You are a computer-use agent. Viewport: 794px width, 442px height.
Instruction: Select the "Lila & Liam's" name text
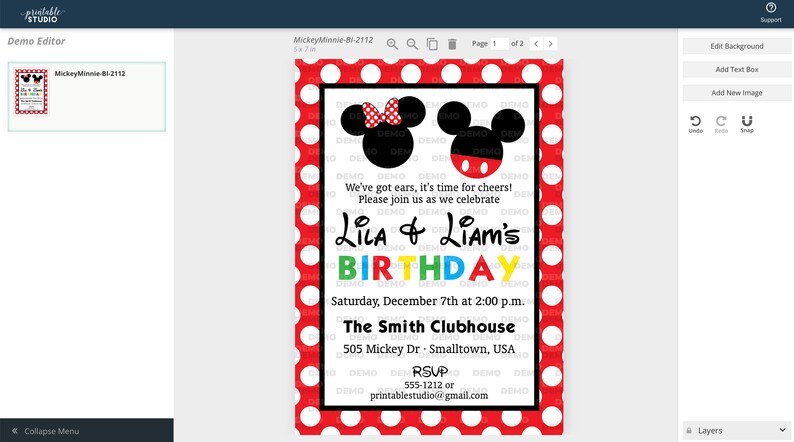coord(428,230)
